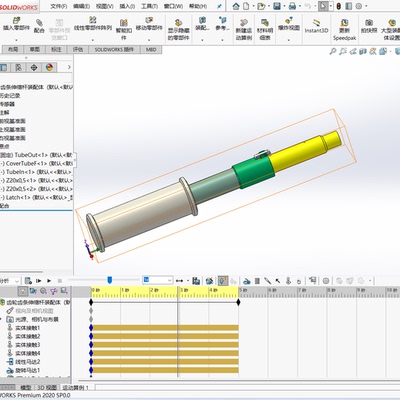The width and height of the screenshot is (400, 400).
Task: Toggle the autokey button in motion toolbar
Action: [223, 281]
